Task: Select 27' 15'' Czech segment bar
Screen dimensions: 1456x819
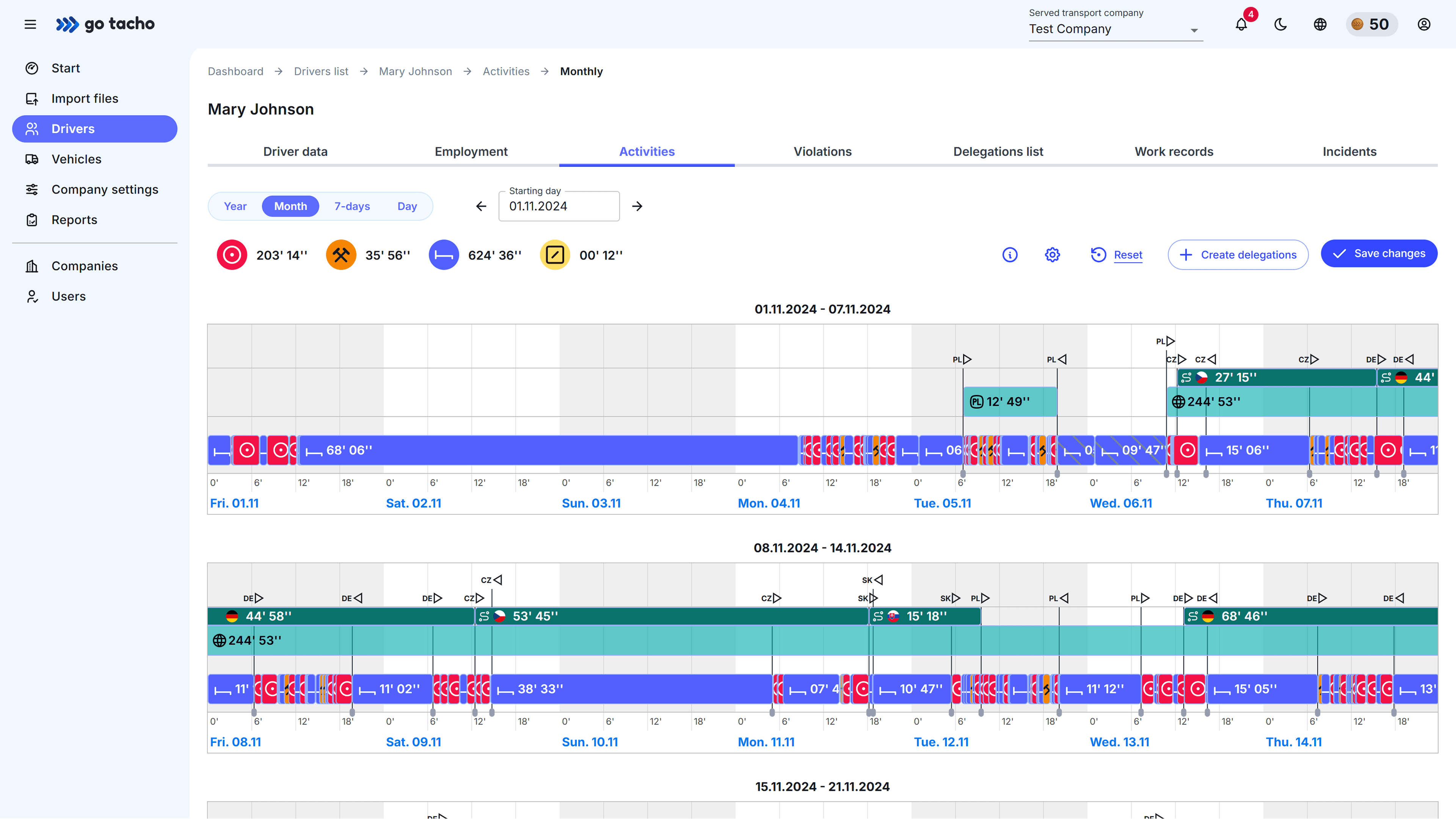Action: click(1277, 377)
